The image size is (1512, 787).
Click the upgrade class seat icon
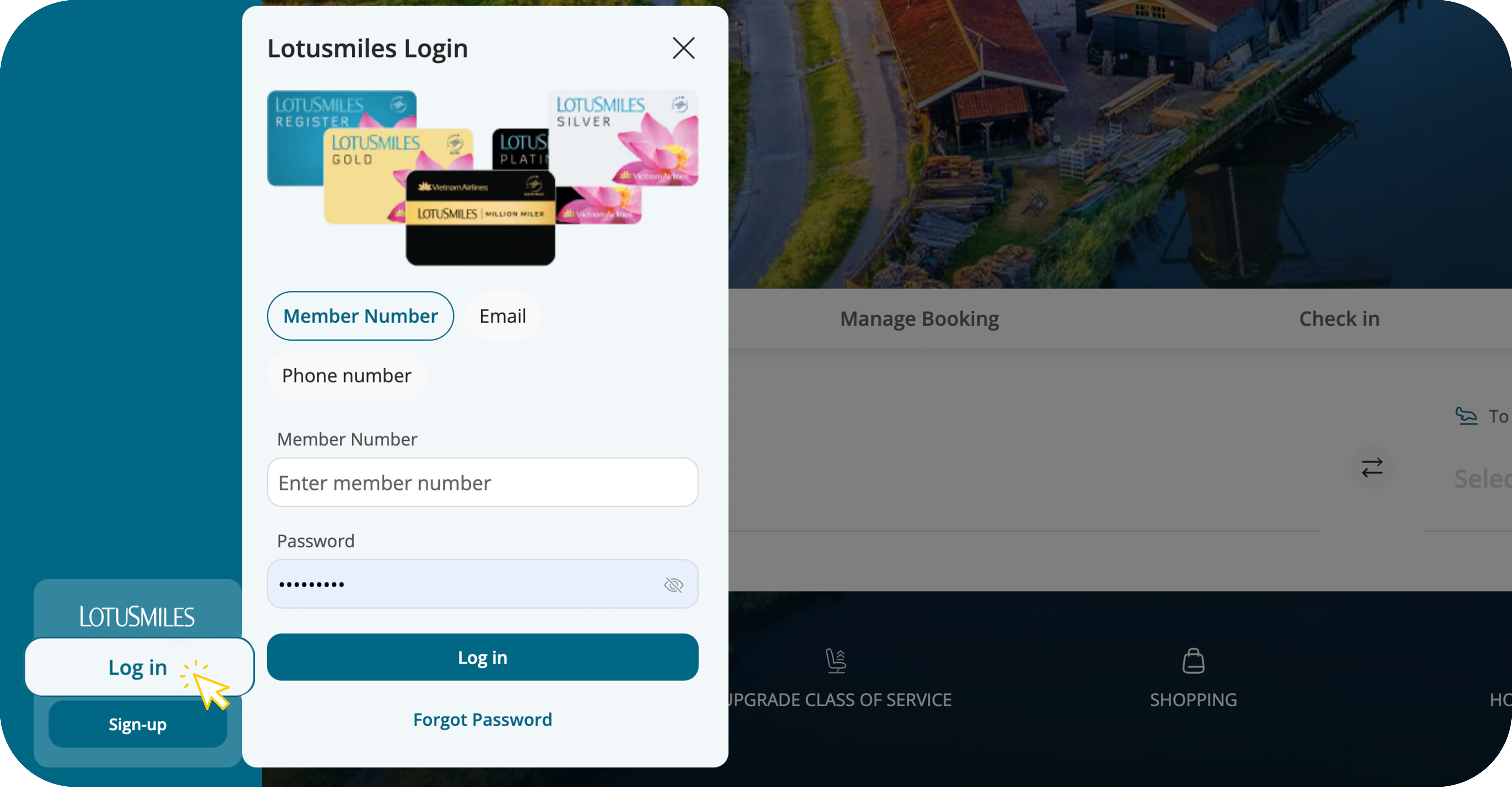[x=836, y=661]
